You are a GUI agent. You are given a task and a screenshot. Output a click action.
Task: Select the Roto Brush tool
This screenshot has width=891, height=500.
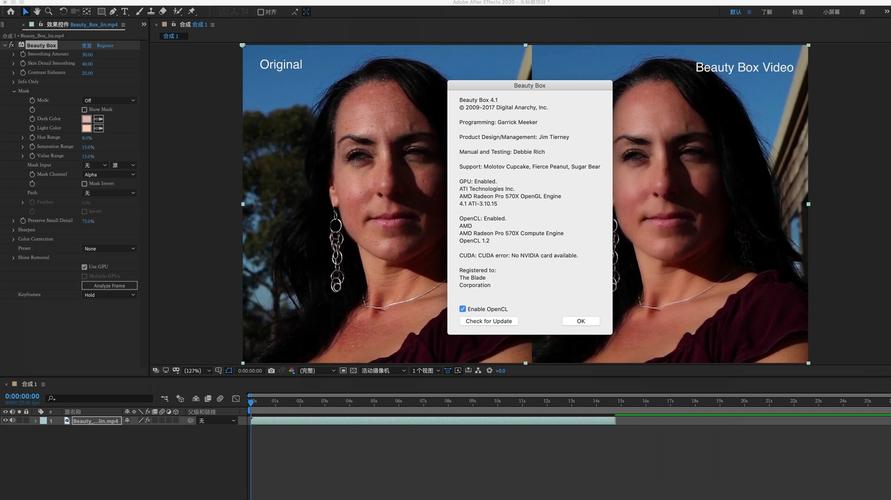(178, 11)
